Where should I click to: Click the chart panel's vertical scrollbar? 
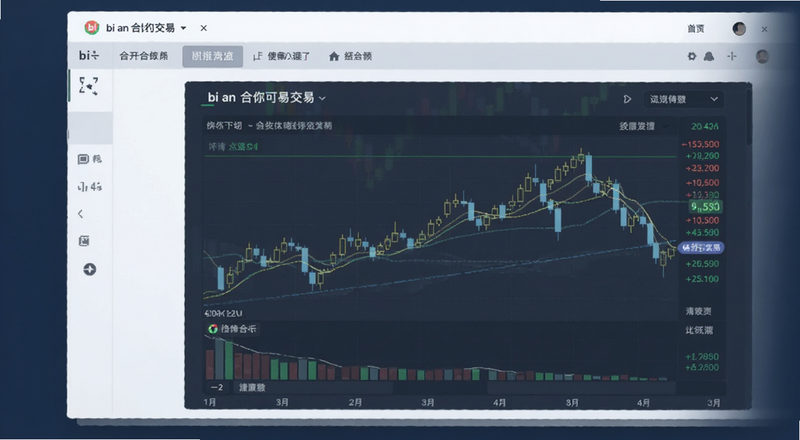[x=748, y=117]
